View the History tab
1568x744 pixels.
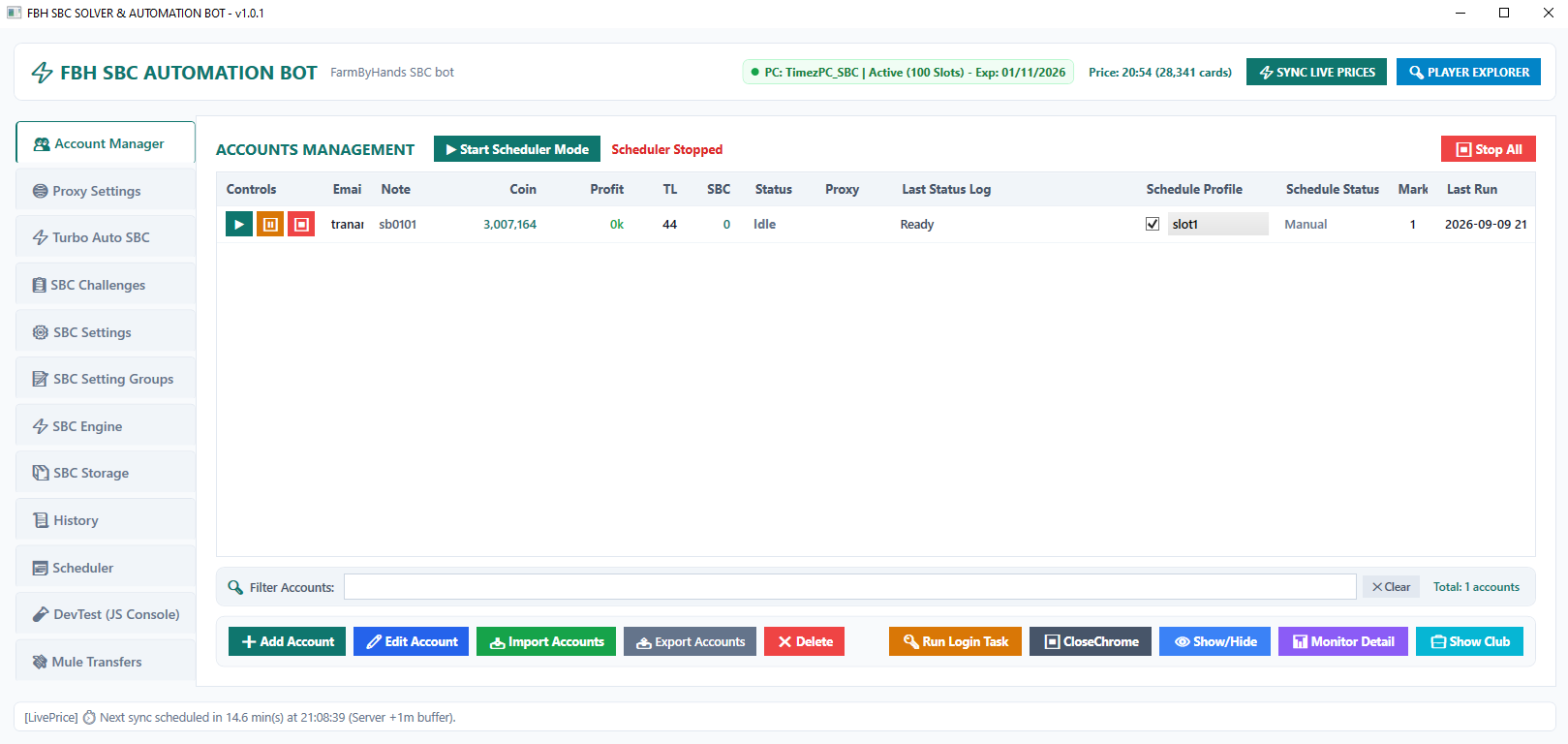(x=106, y=520)
